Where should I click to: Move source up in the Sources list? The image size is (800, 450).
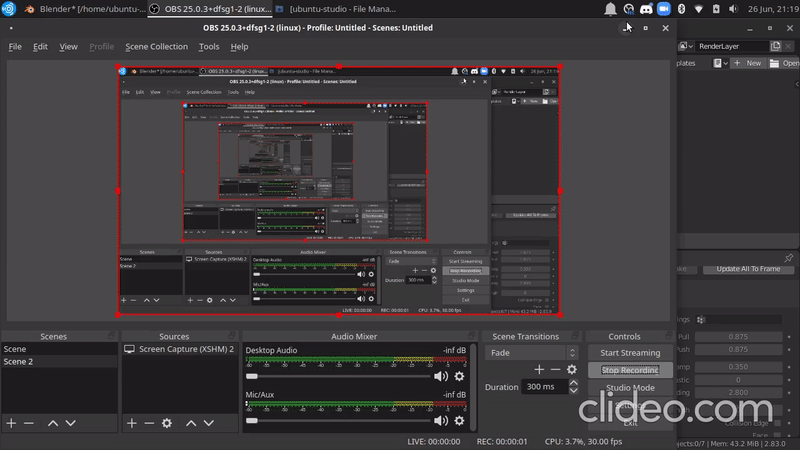[x=191, y=423]
